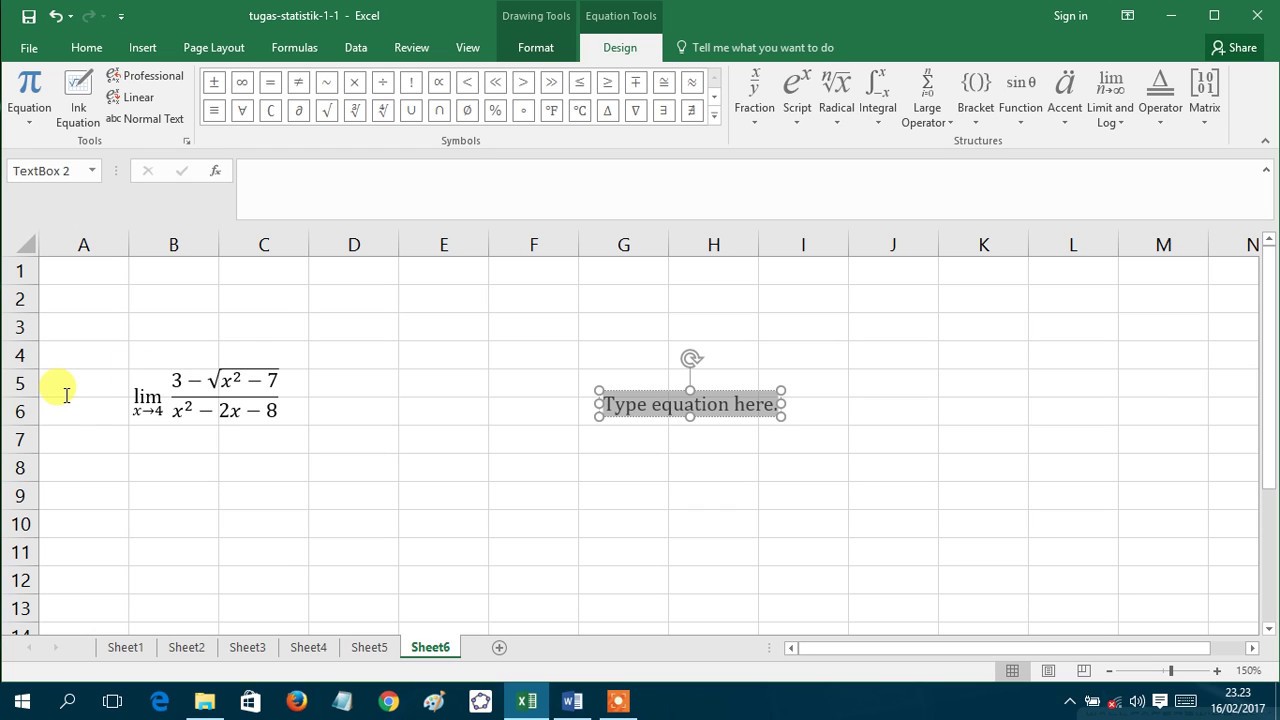Image resolution: width=1280 pixels, height=720 pixels.
Task: Open the Large Operator dropdown
Action: (927, 99)
